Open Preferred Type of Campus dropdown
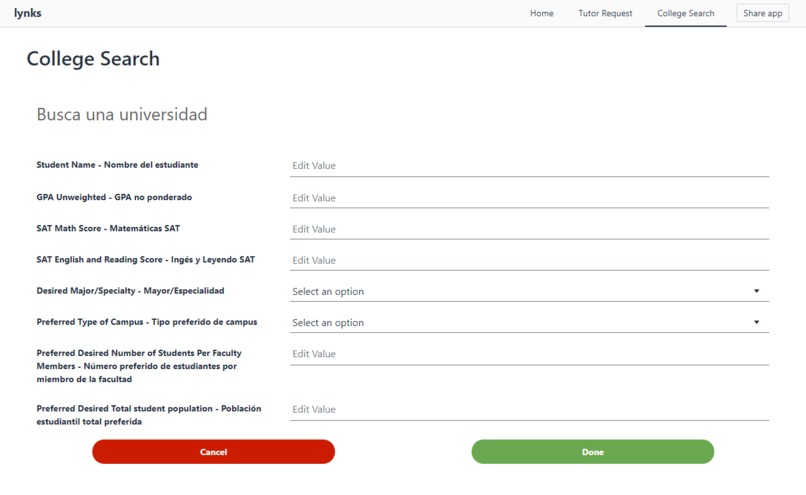Viewport: 806px width, 495px height. [529, 323]
